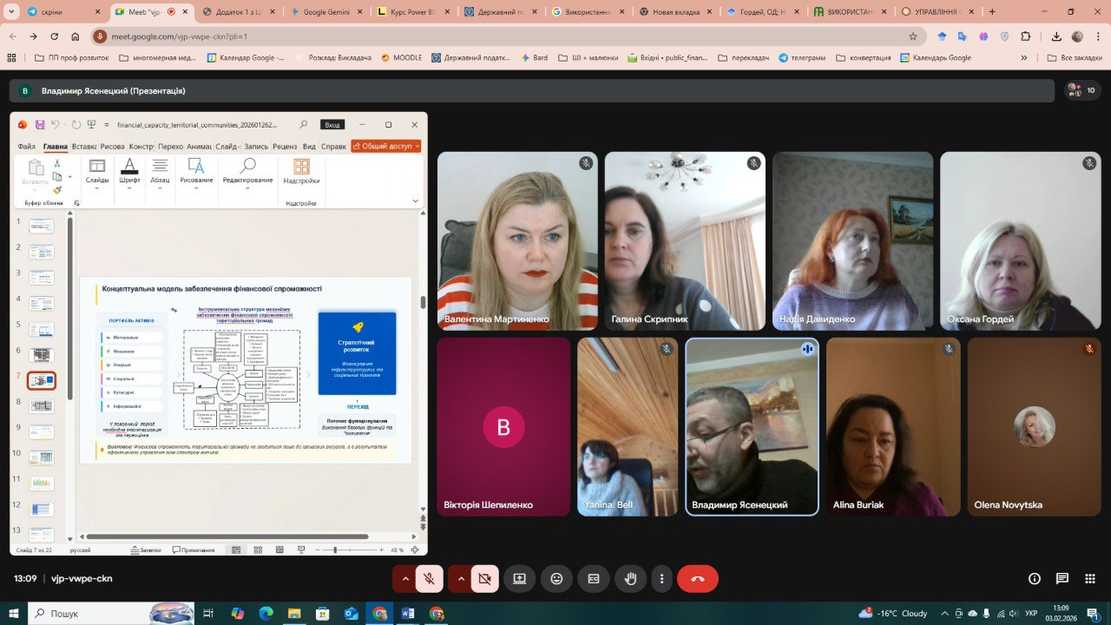
Task: Turn on closed captions
Action: pyautogui.click(x=593, y=578)
